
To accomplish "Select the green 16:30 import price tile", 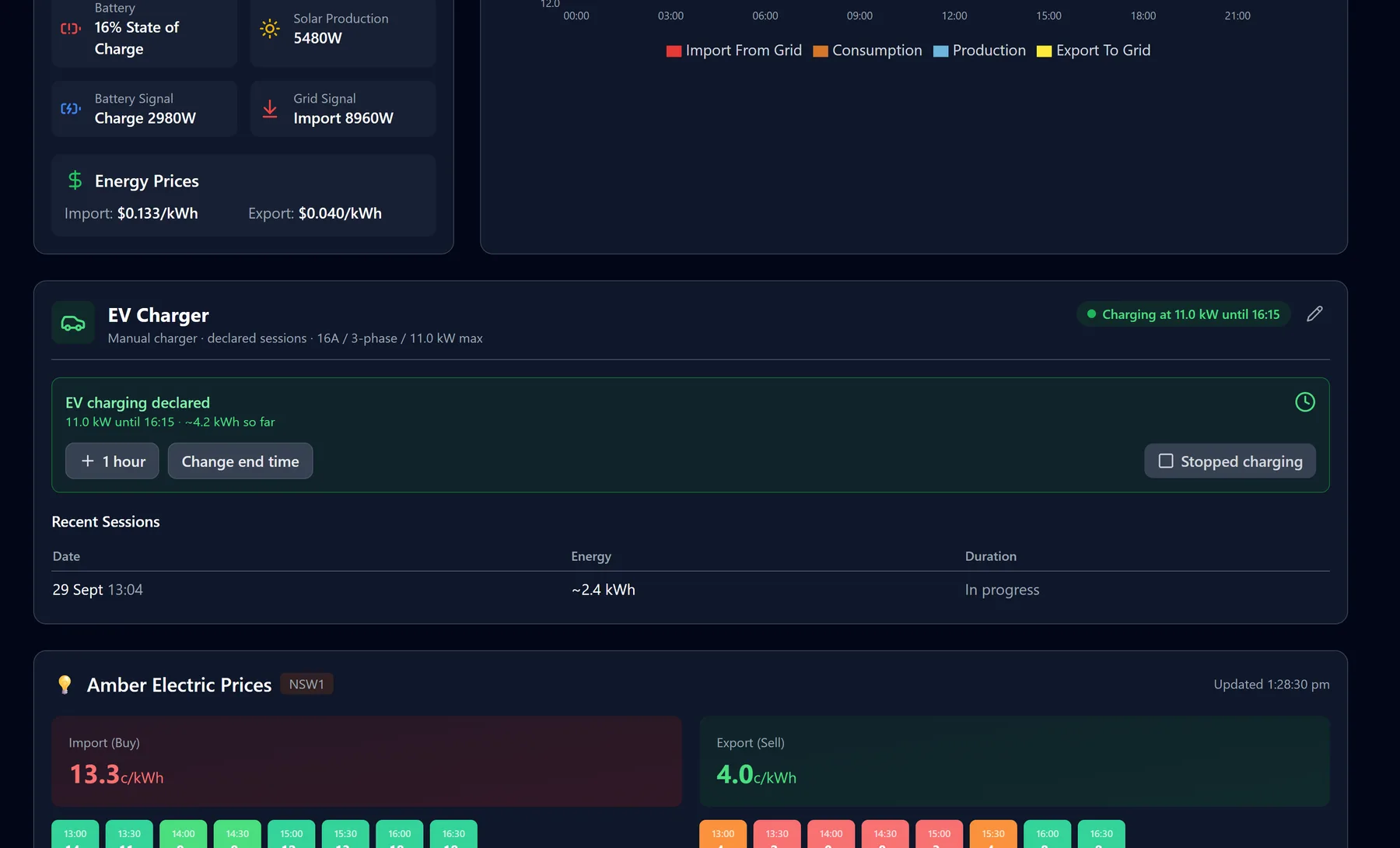I will point(453,834).
